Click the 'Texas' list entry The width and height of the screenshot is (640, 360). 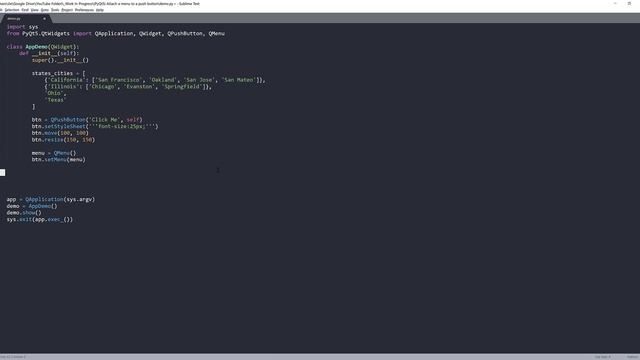point(56,100)
